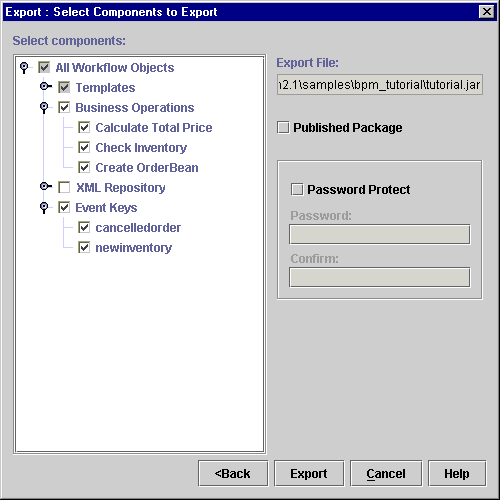Uncheck the All Workflow Objects checkbox
The image size is (500, 500).
pos(44,67)
